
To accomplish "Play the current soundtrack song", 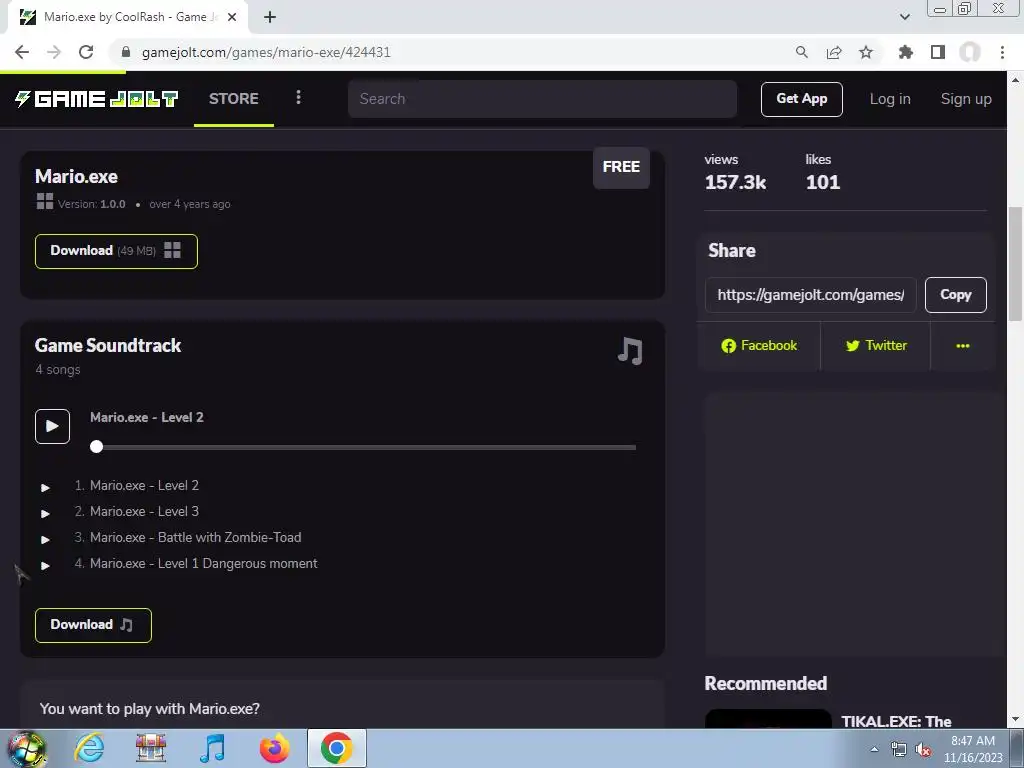I will tap(52, 426).
